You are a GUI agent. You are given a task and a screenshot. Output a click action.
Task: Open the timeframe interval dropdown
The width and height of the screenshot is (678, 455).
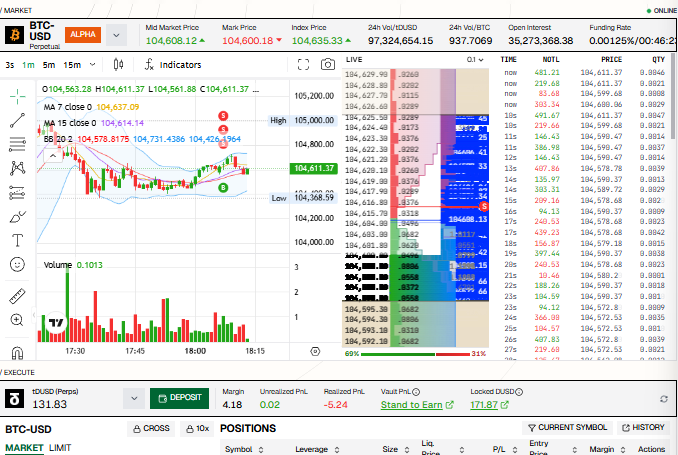click(93, 64)
